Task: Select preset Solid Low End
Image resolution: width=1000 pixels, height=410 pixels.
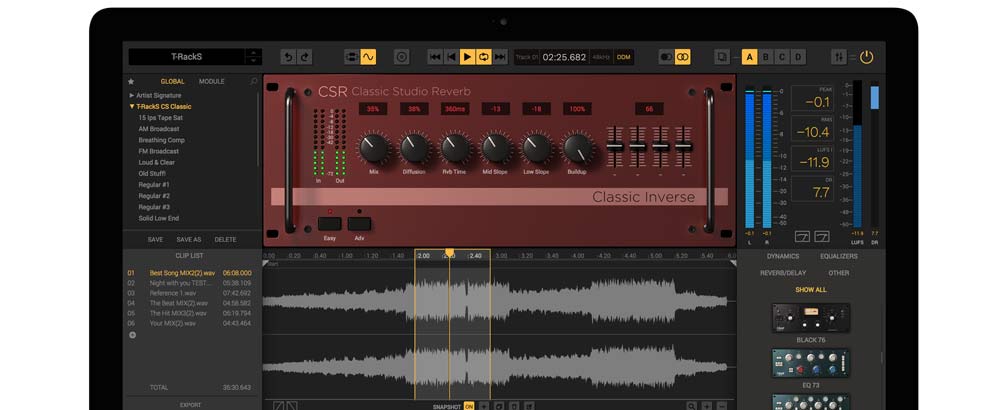Action: [159, 218]
